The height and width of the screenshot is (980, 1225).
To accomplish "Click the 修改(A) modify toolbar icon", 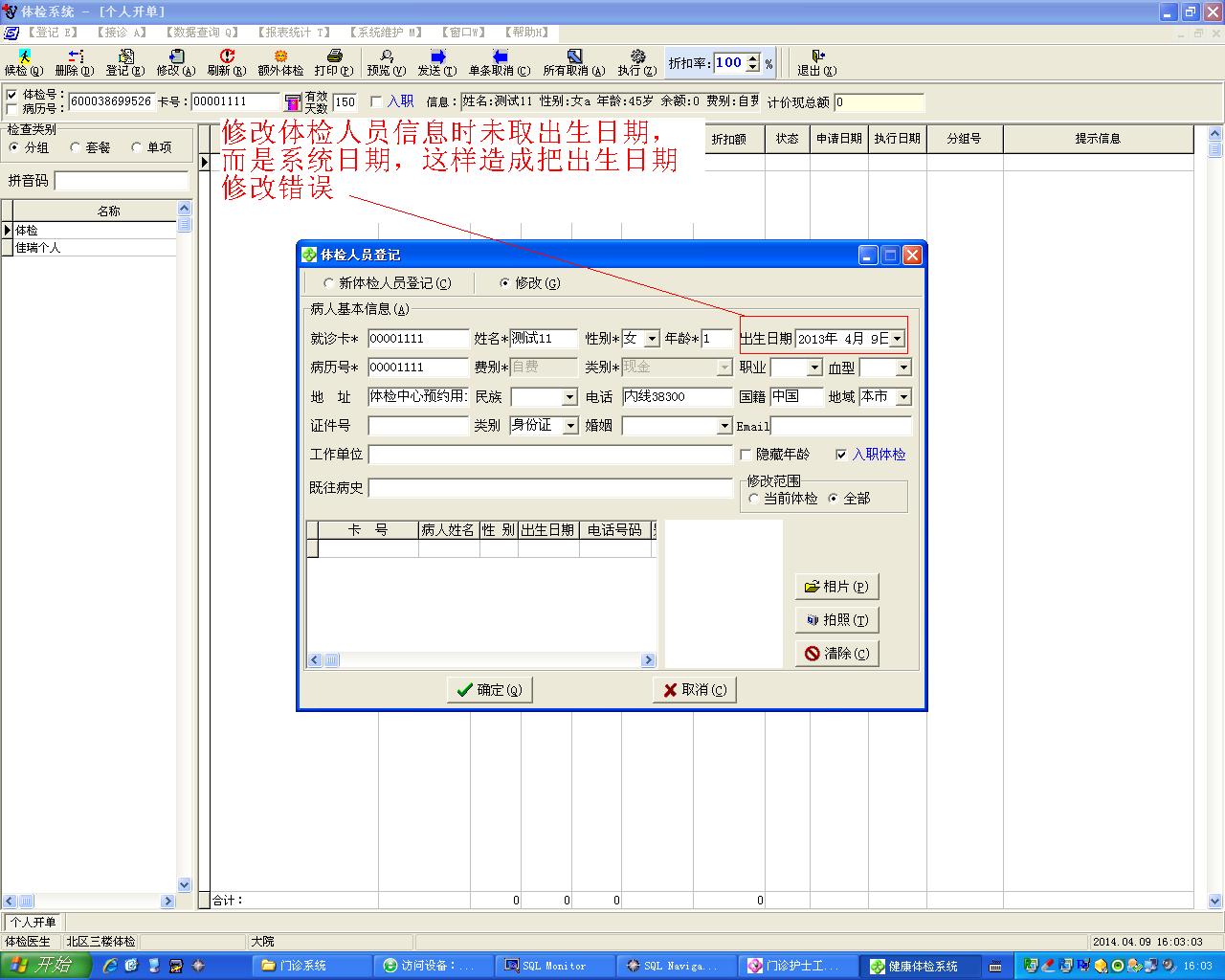I will pos(176,63).
